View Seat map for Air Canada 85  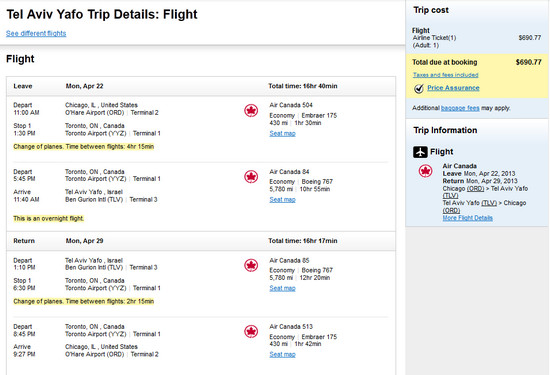[x=282, y=288]
